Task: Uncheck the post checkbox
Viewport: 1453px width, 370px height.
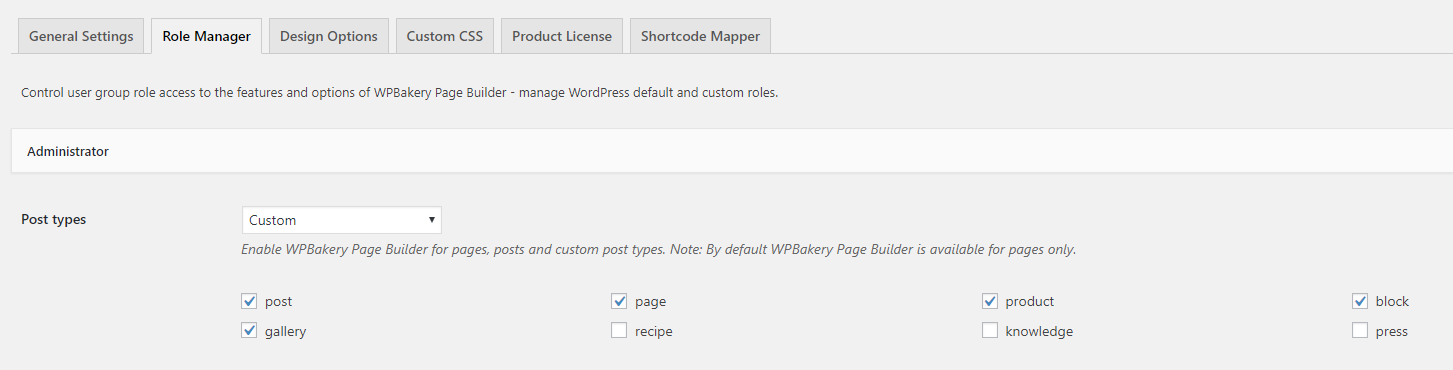Action: coord(249,301)
